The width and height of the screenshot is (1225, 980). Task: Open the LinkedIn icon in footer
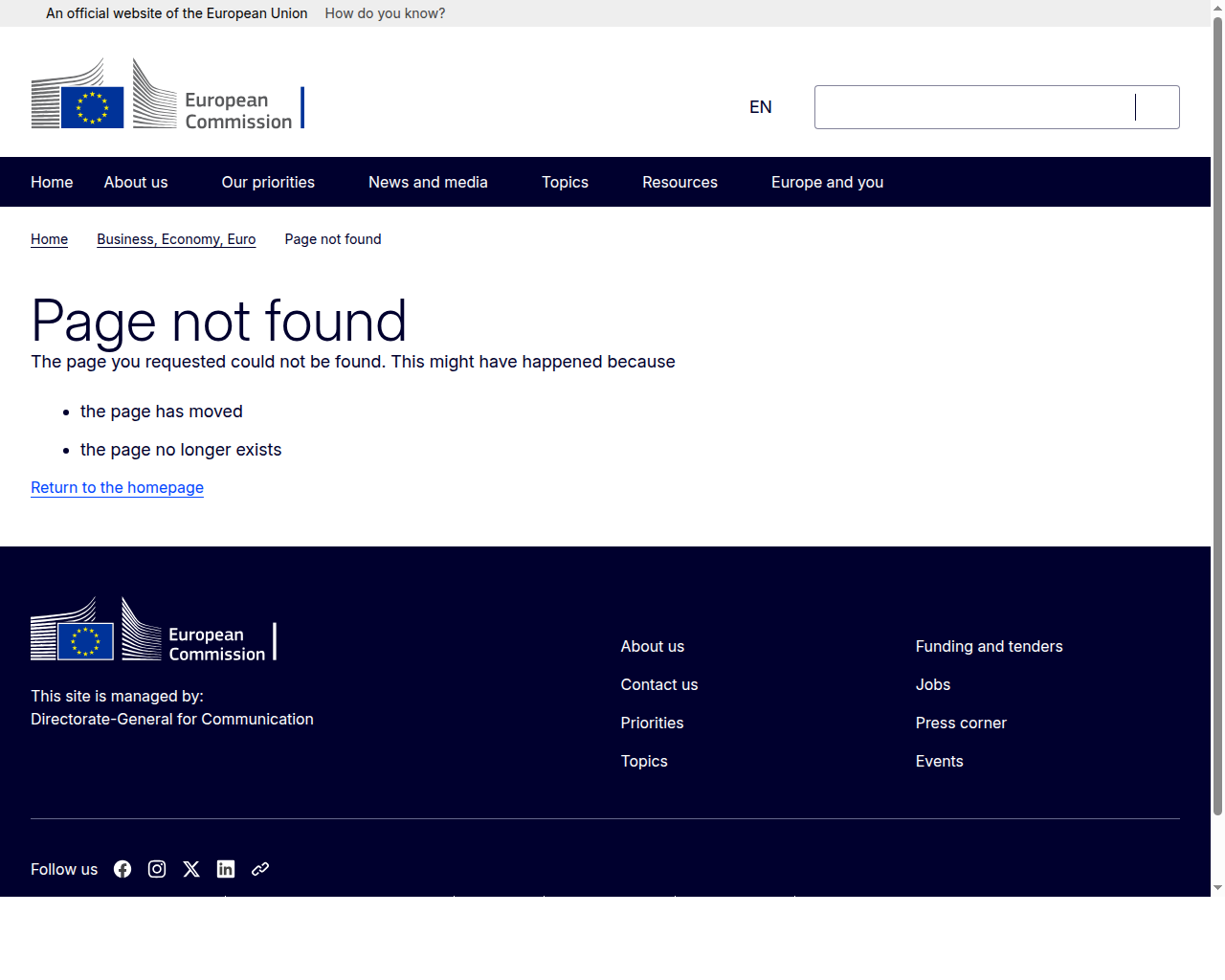click(226, 869)
